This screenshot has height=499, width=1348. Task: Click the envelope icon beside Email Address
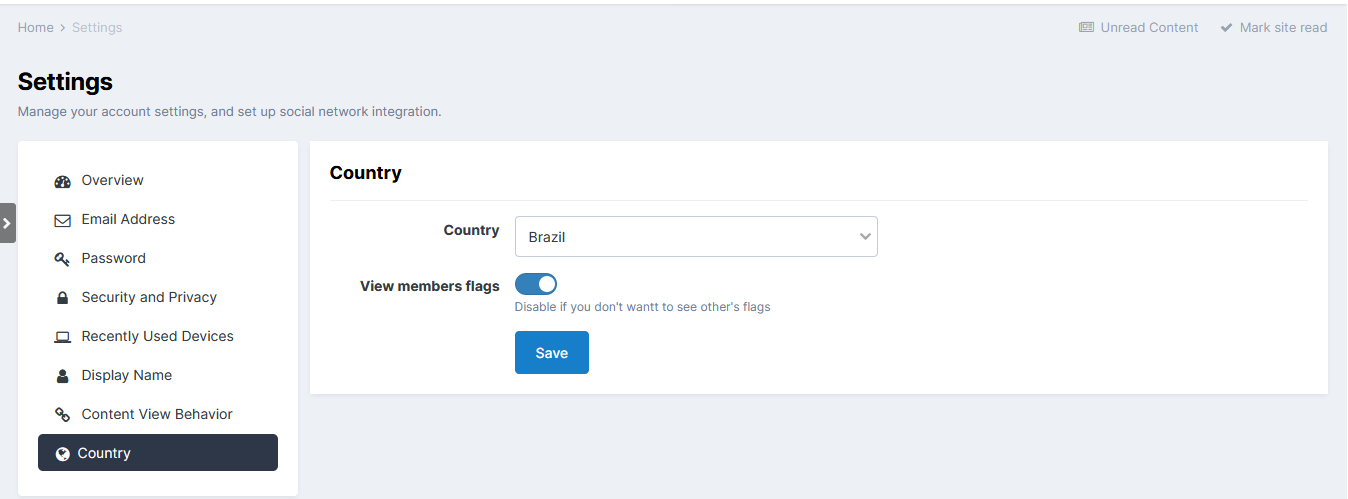pyautogui.click(x=62, y=220)
